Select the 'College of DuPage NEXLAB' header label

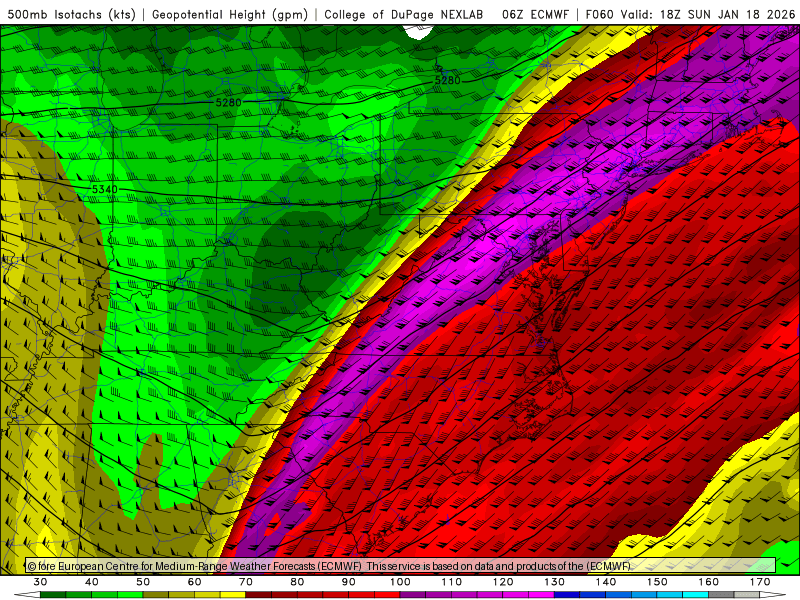pos(404,14)
